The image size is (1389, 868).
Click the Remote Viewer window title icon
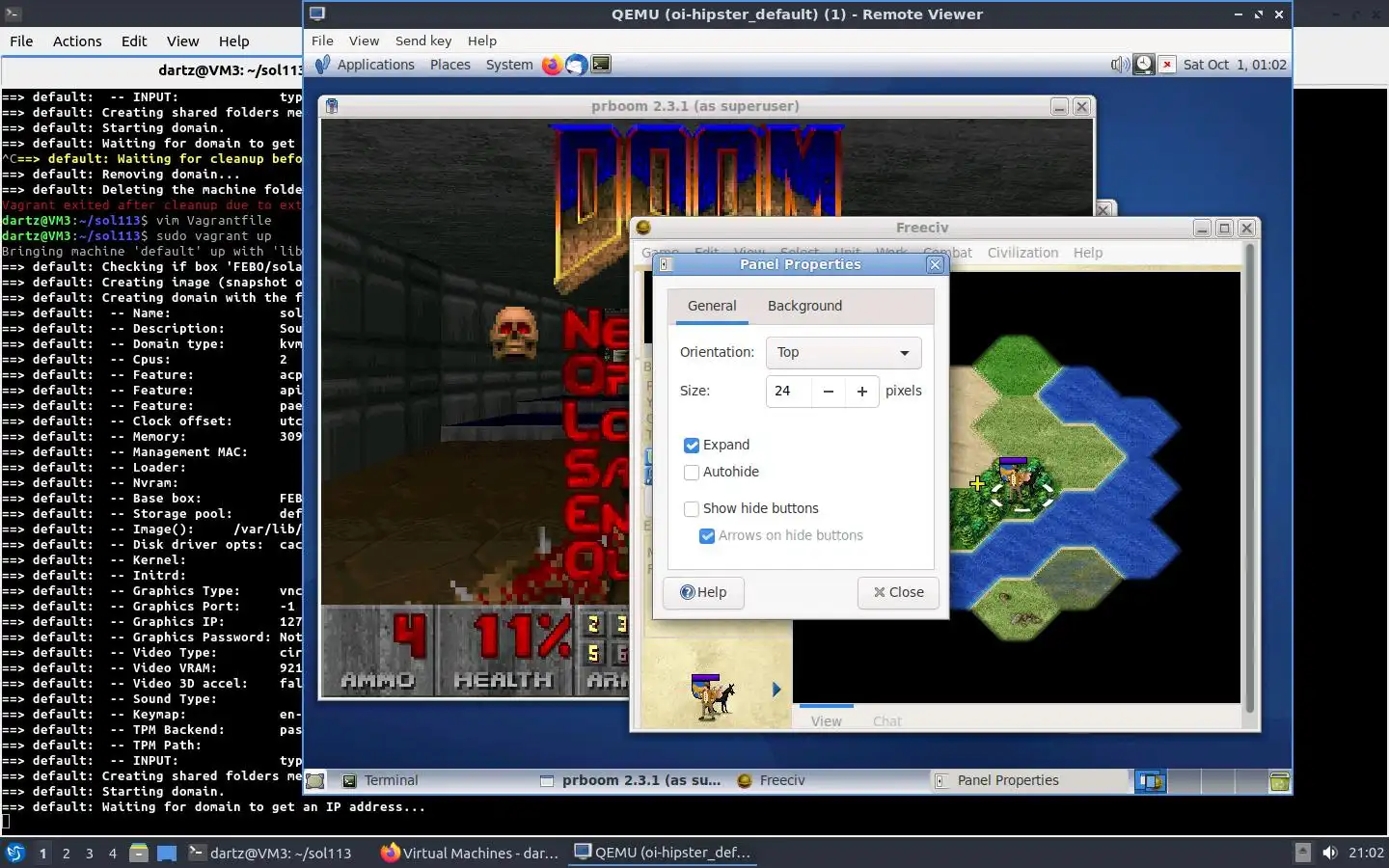click(317, 14)
